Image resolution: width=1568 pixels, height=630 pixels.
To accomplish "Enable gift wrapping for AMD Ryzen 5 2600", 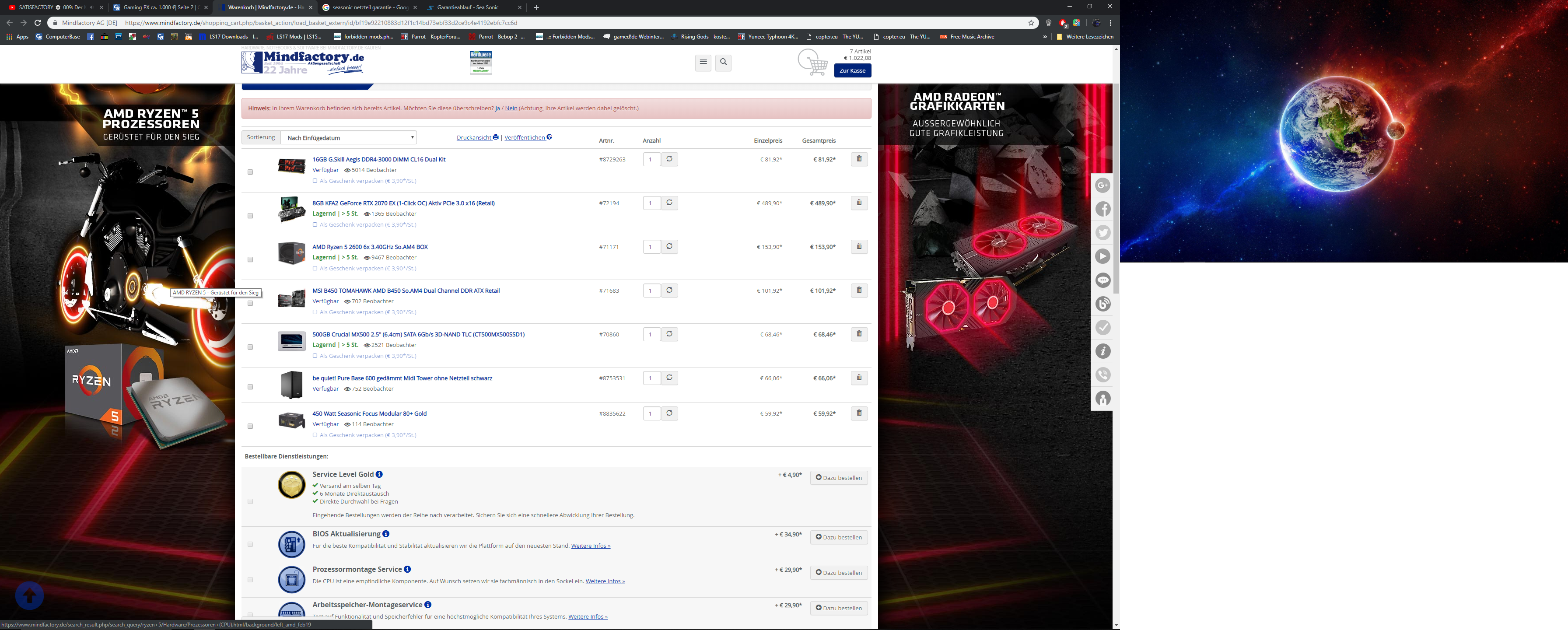I will click(315, 269).
